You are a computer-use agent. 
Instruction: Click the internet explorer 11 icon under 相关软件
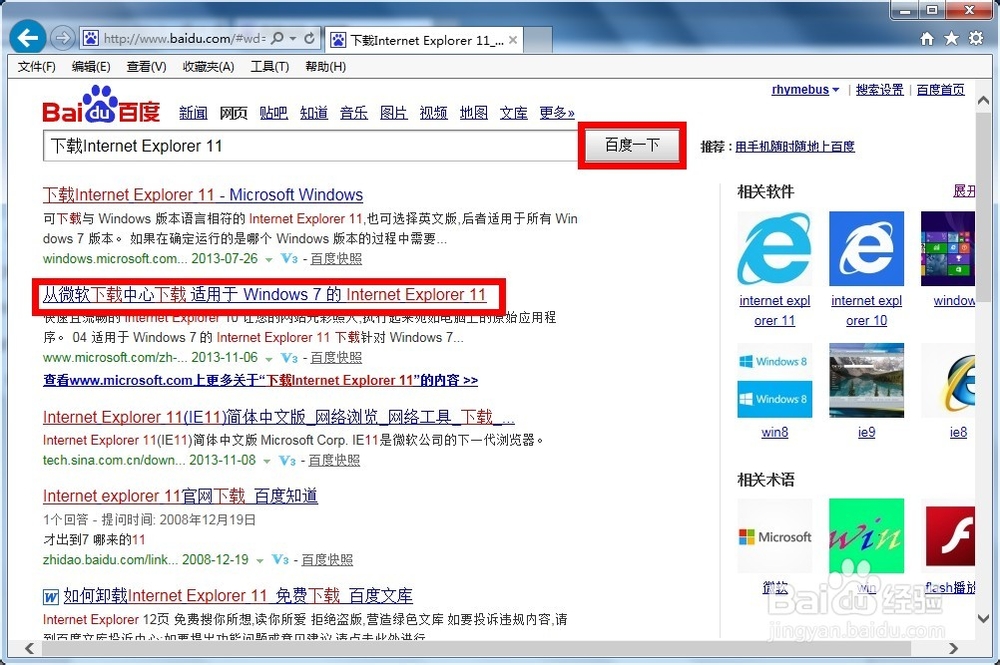[x=775, y=247]
